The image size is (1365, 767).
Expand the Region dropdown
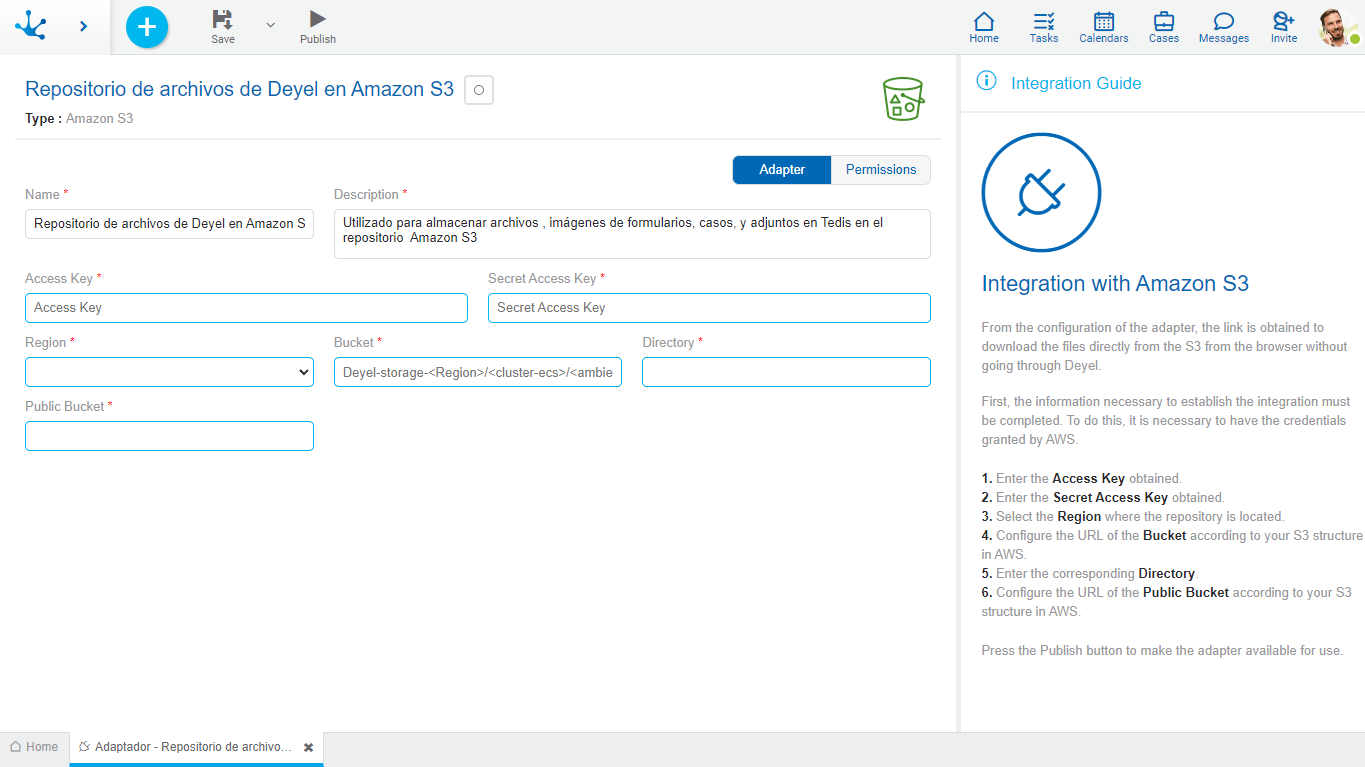tap(169, 372)
